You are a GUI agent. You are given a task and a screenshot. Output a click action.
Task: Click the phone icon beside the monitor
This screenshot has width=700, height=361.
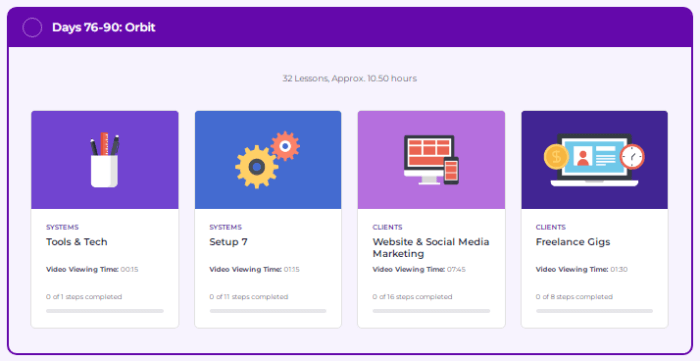451,170
